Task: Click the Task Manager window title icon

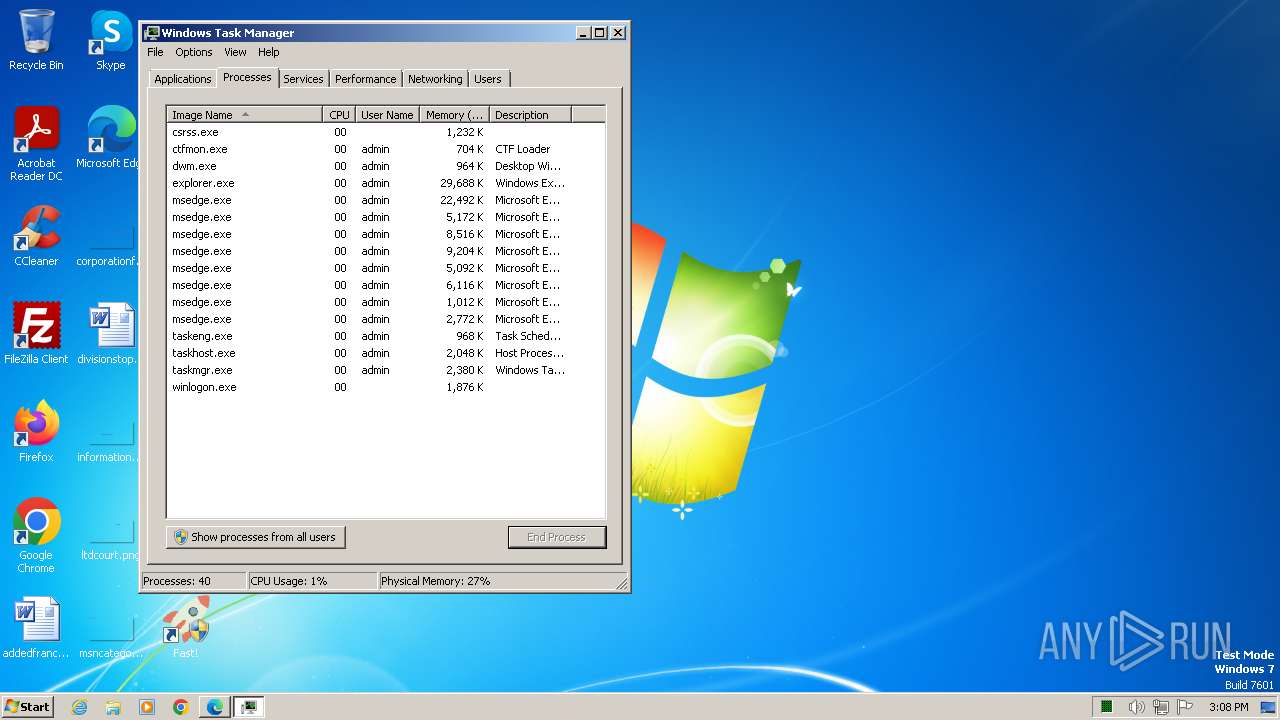Action: [x=152, y=33]
